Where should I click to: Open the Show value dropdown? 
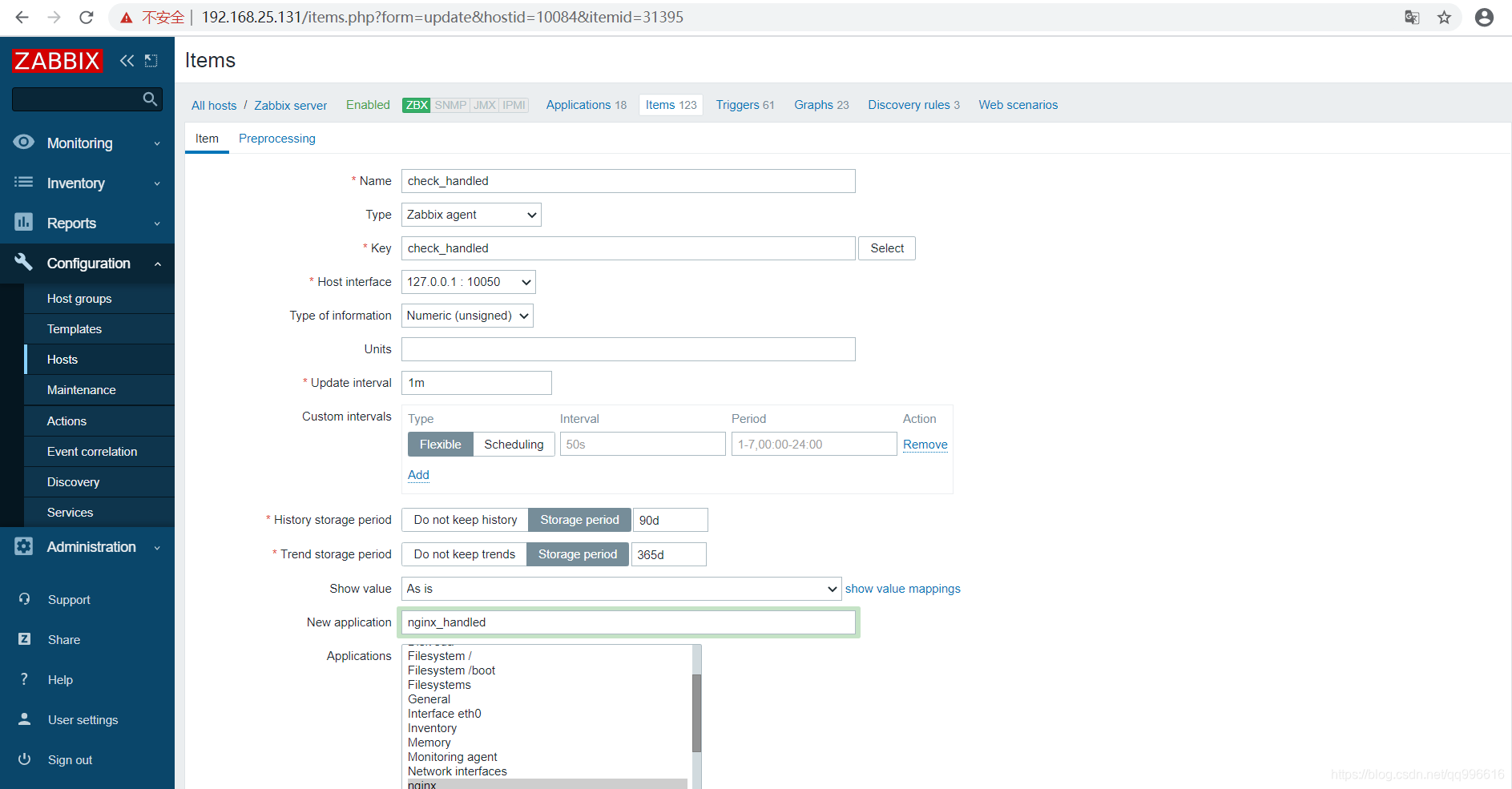[x=621, y=589]
